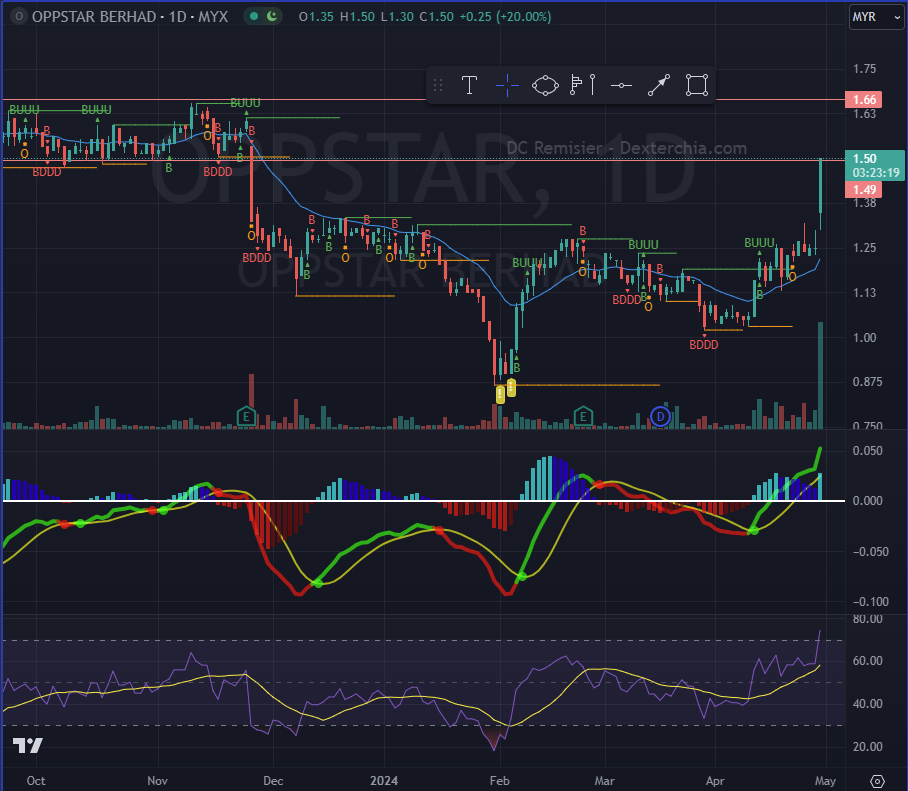Image resolution: width=908 pixels, height=791 pixels.
Task: Grab the drawing toolbar's dotted handle
Action: point(438,86)
